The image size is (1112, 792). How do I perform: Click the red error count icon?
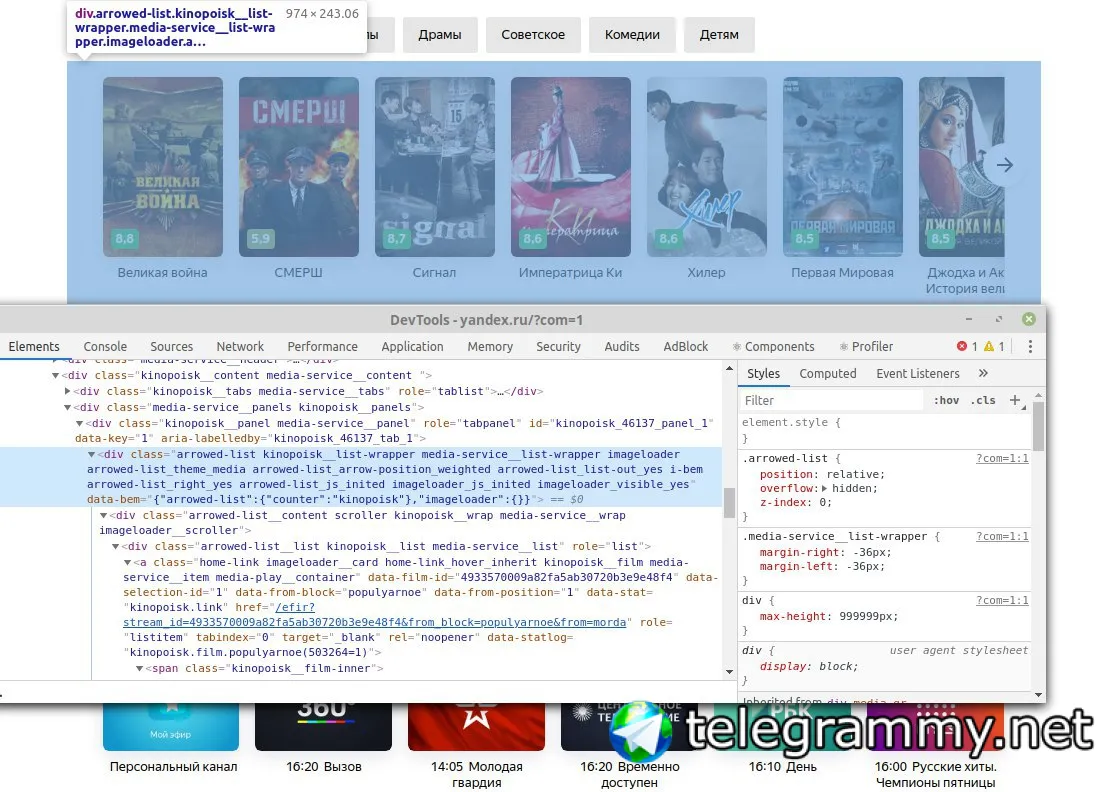[x=962, y=346]
